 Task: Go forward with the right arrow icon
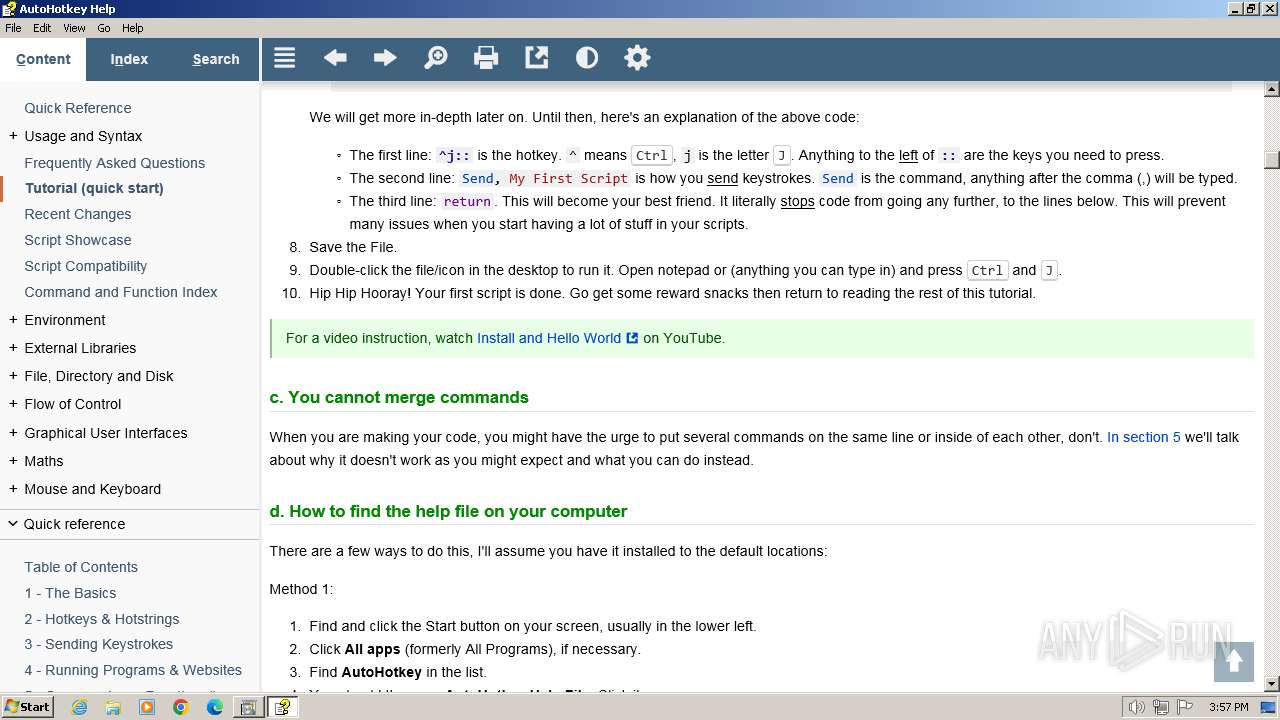(385, 58)
